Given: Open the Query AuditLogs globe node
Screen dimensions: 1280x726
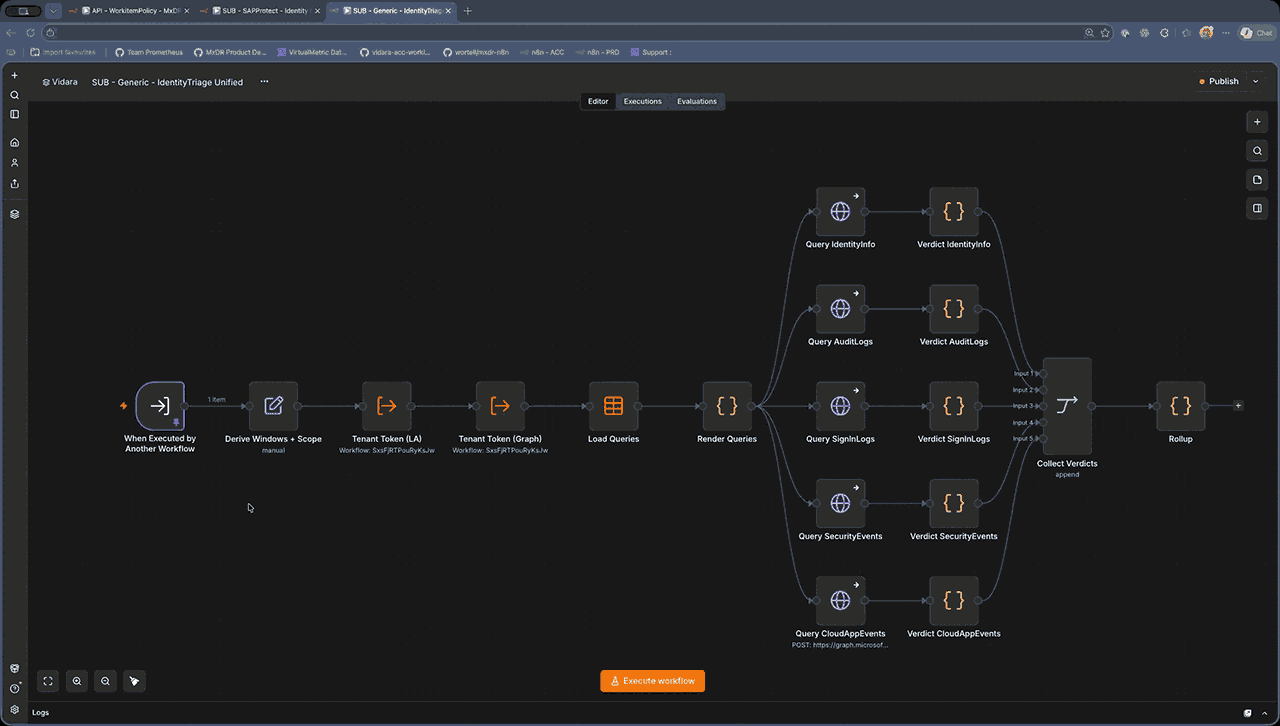Looking at the screenshot, I should (840, 309).
